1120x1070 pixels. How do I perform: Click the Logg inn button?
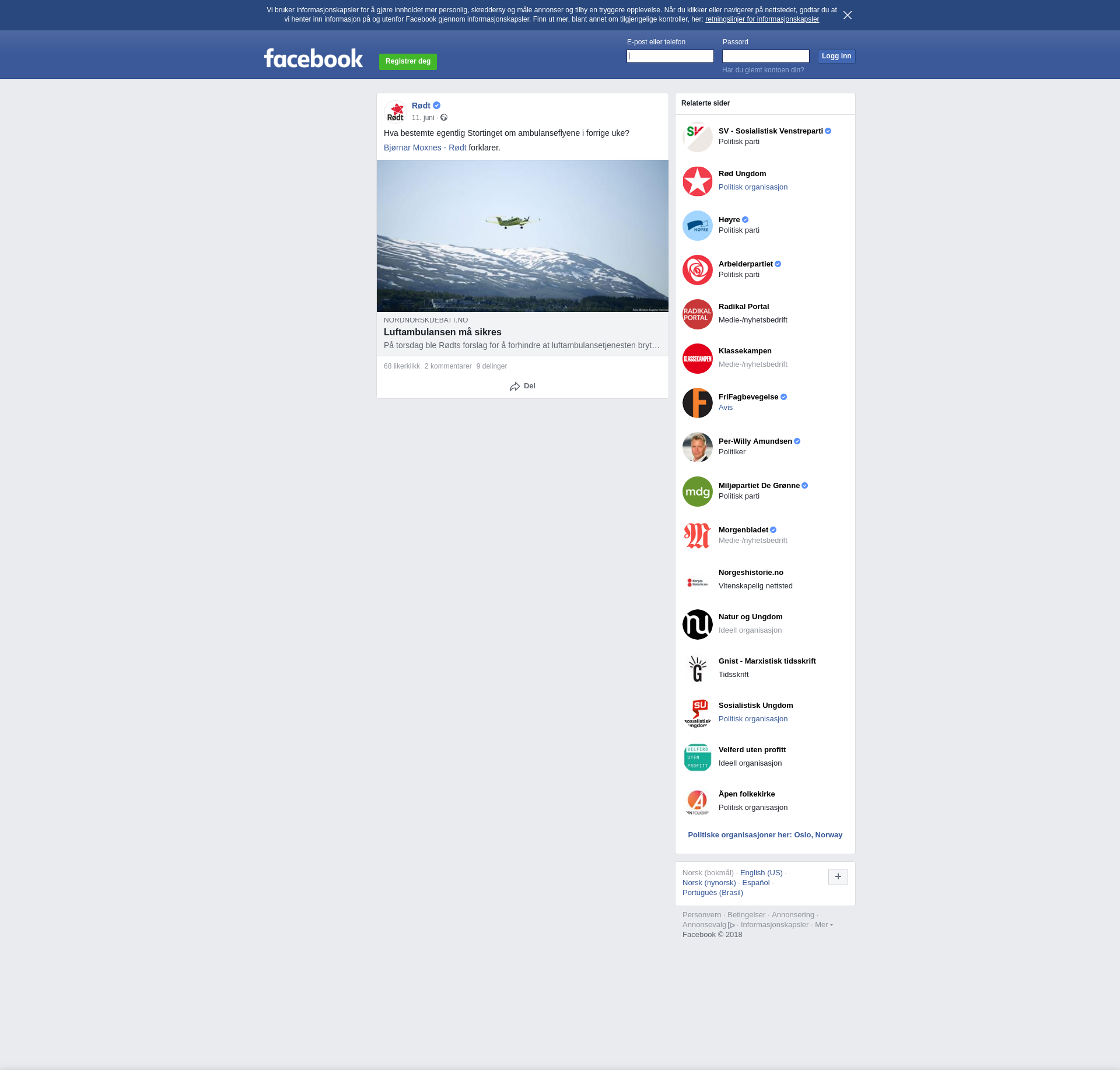click(836, 57)
